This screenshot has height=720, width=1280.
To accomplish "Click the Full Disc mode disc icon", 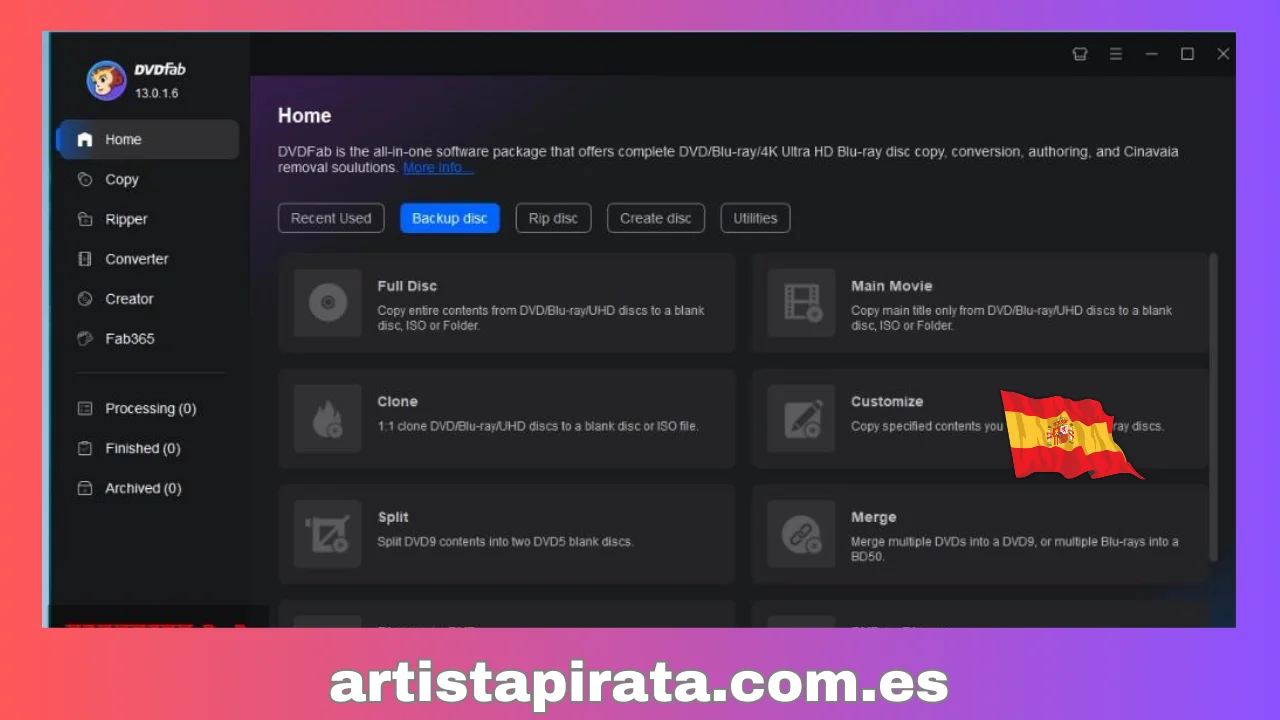I will pyautogui.click(x=328, y=302).
